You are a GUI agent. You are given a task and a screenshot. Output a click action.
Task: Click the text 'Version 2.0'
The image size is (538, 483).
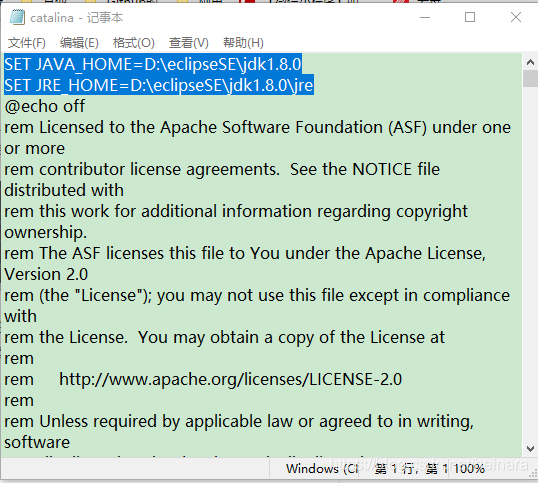click(46, 274)
